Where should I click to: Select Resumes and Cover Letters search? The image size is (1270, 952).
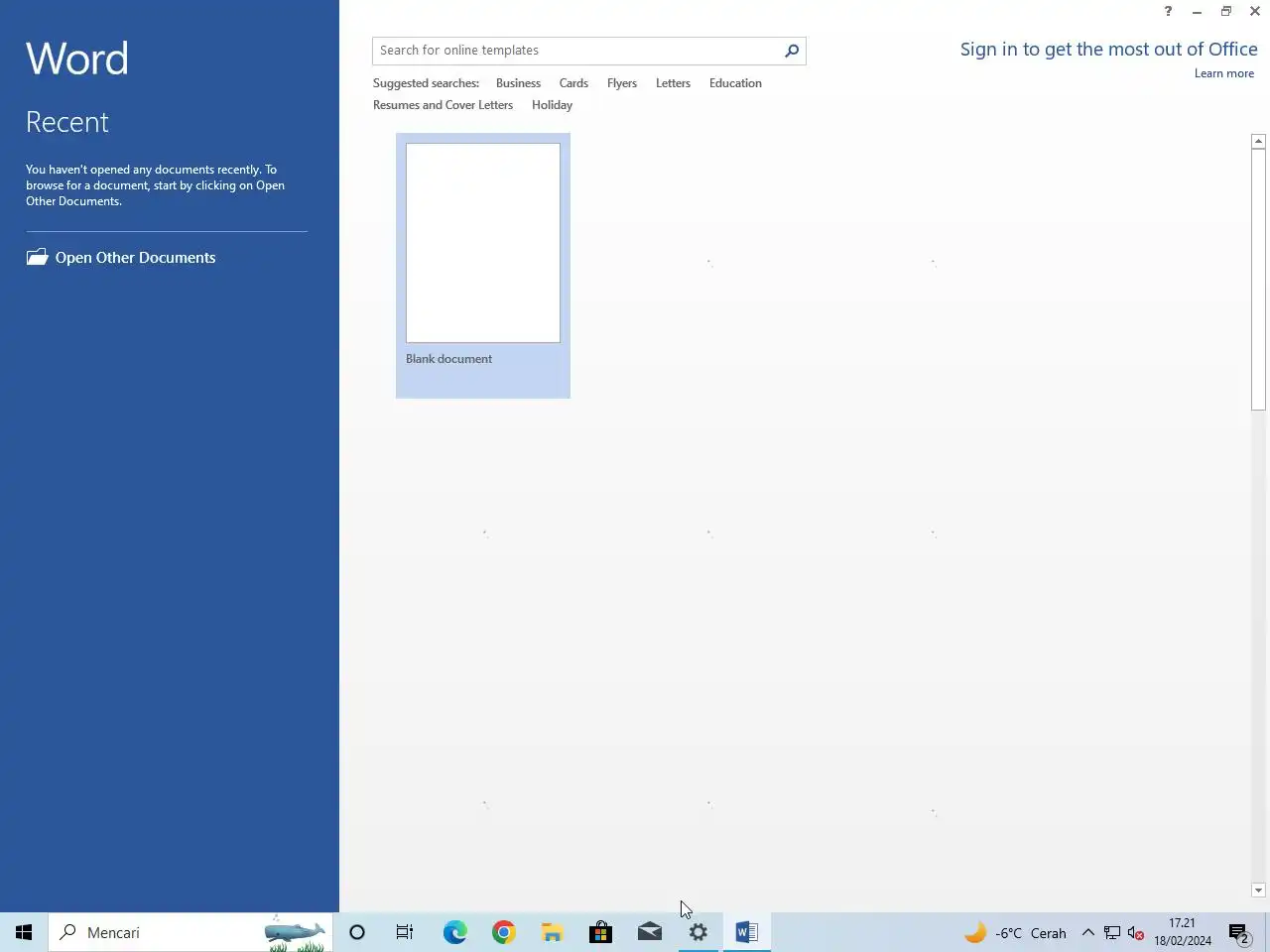click(x=443, y=105)
